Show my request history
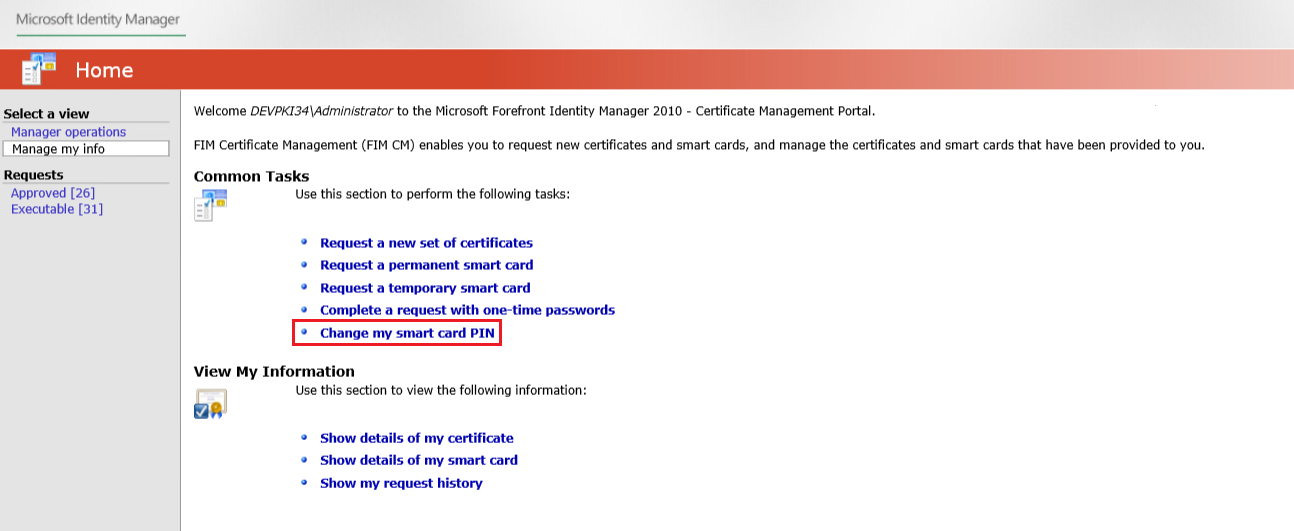This screenshot has width=1294, height=531. coord(401,483)
